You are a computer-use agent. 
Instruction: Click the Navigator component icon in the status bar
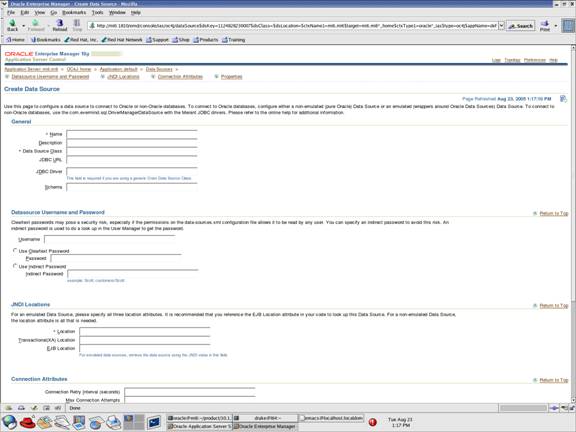click(x=9, y=408)
